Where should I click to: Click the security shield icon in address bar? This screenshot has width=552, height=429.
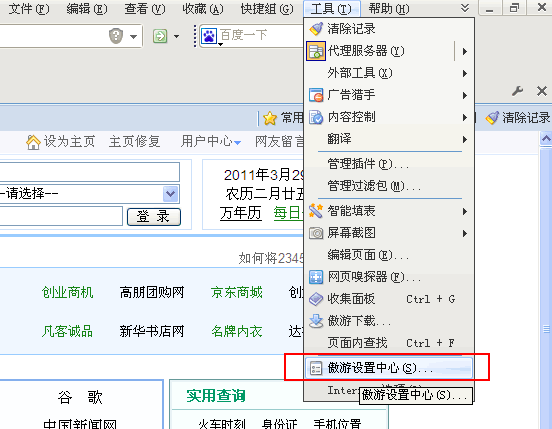point(116,36)
